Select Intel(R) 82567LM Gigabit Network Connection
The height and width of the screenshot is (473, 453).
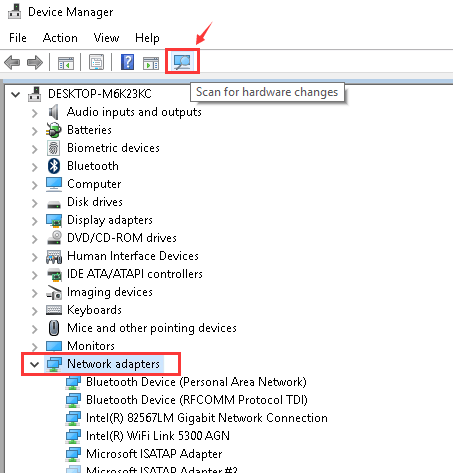point(207,417)
